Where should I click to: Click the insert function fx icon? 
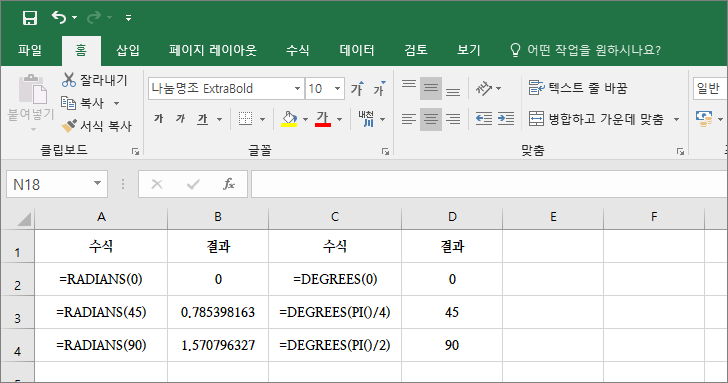point(229,184)
